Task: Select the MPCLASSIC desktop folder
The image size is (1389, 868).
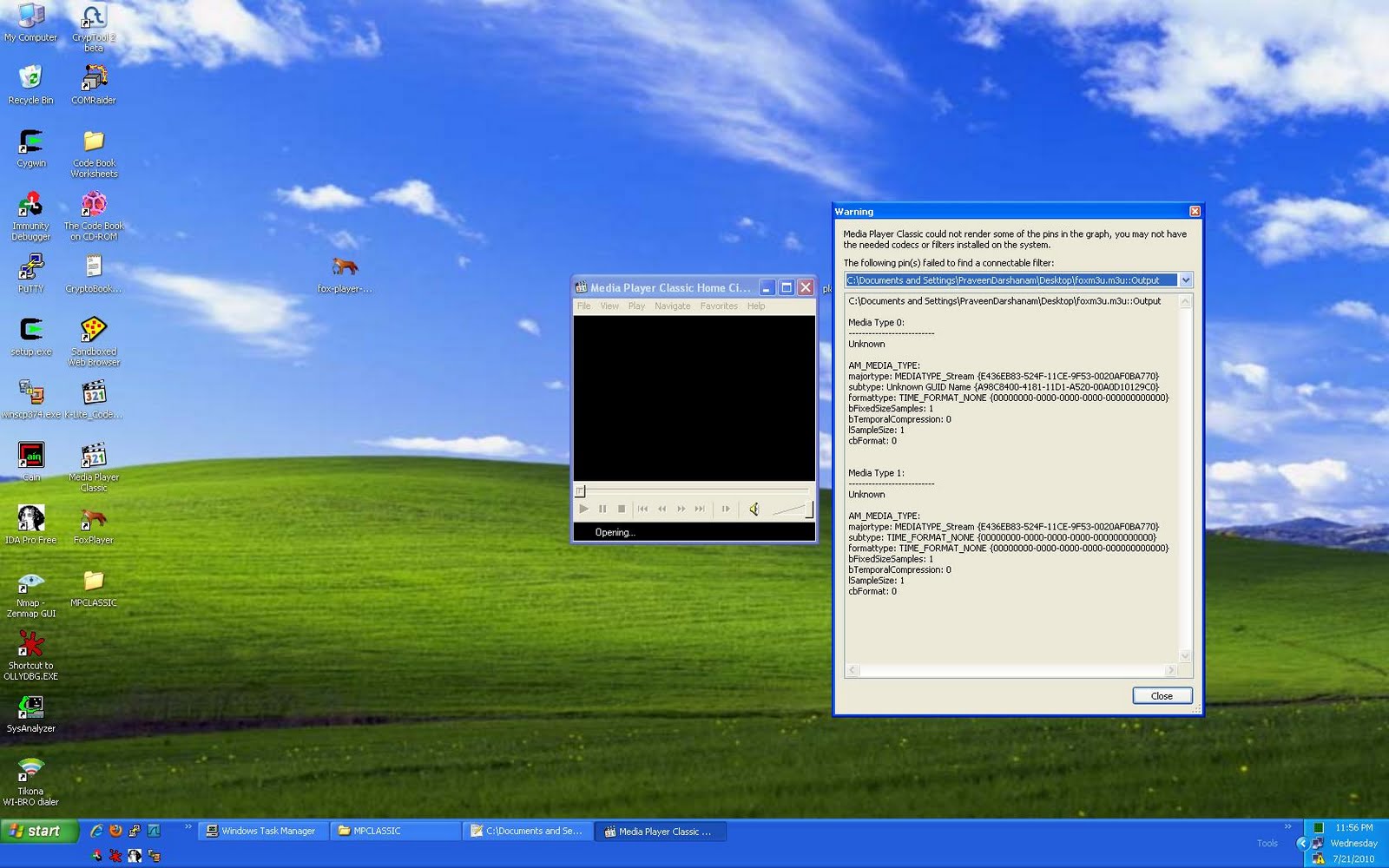Action: [x=94, y=589]
